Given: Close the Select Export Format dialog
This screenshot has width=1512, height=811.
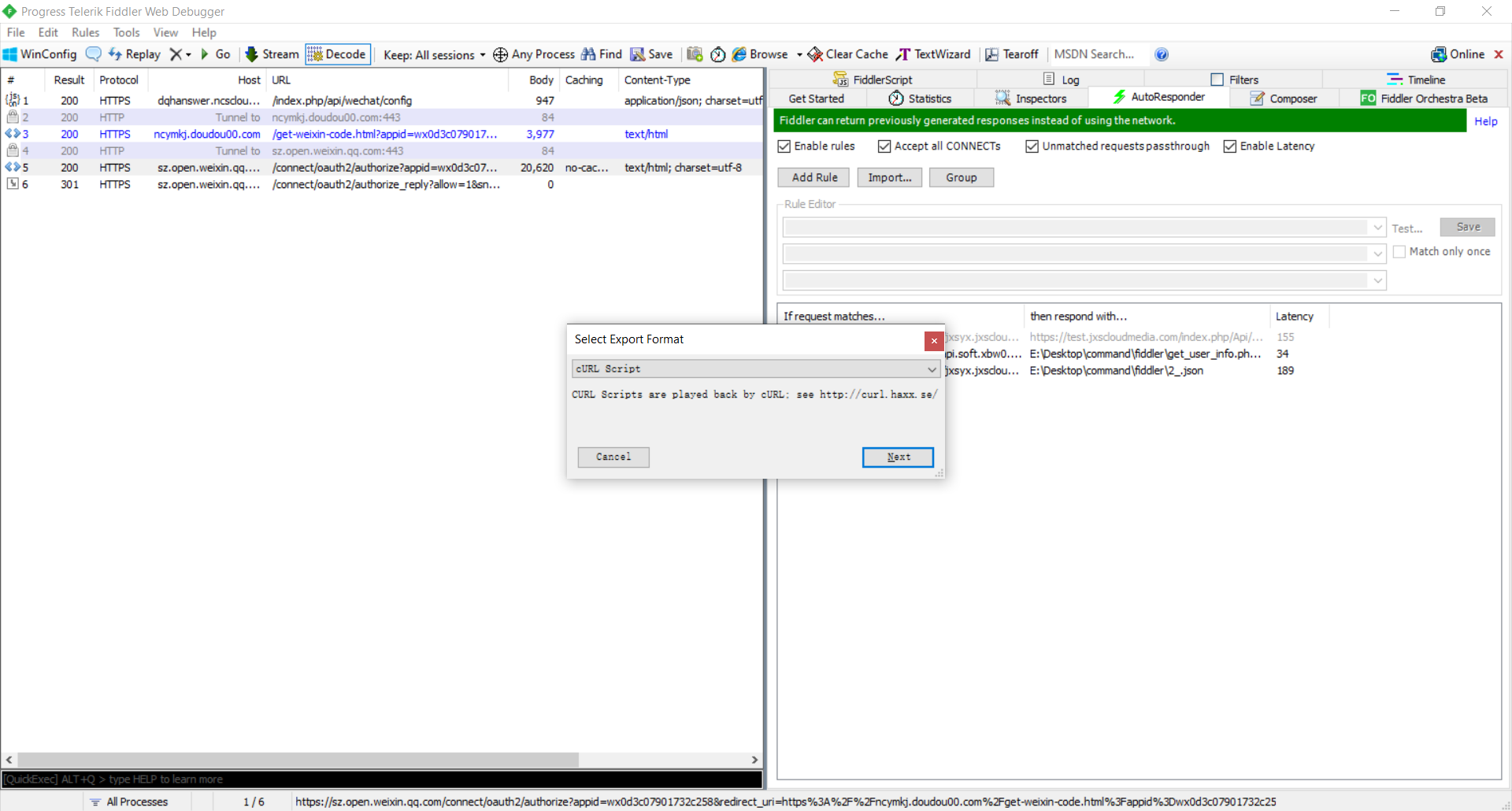Looking at the screenshot, I should coord(934,341).
